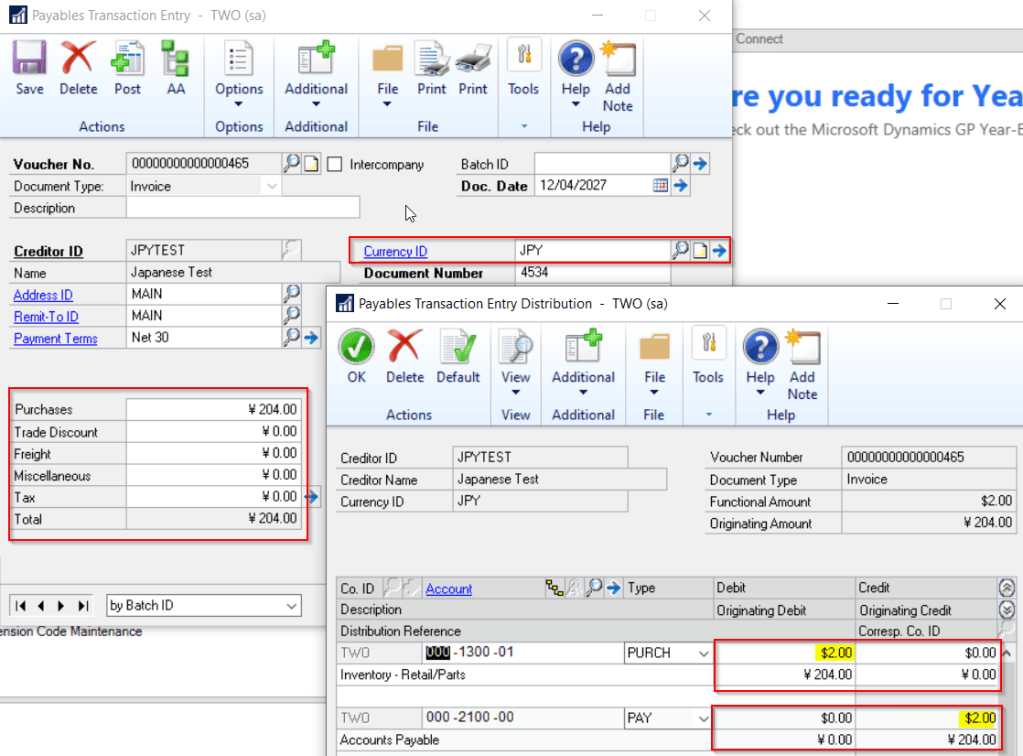This screenshot has width=1023, height=756.
Task: Open the calendar picker for Doc. Date
Action: [x=660, y=186]
